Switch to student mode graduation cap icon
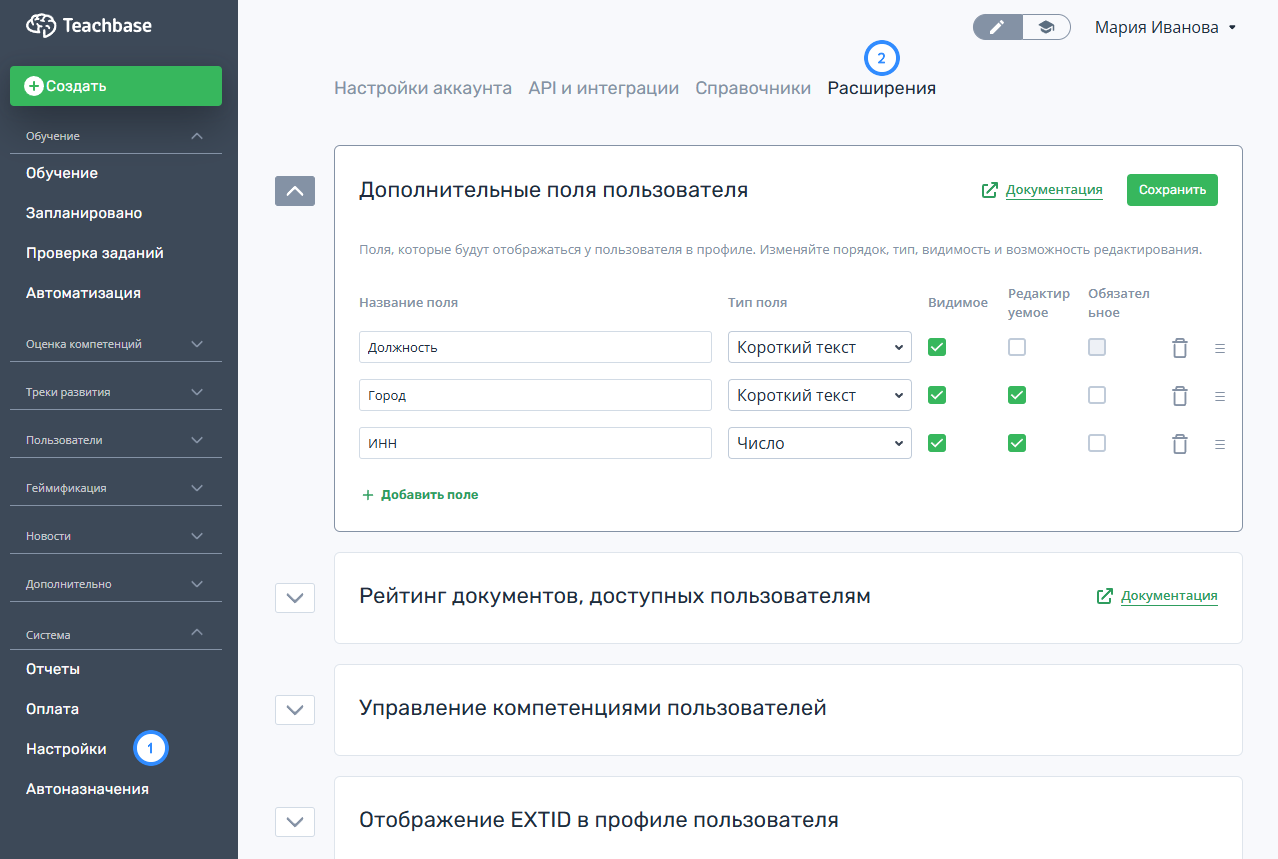The width and height of the screenshot is (1278, 859). tap(1046, 27)
